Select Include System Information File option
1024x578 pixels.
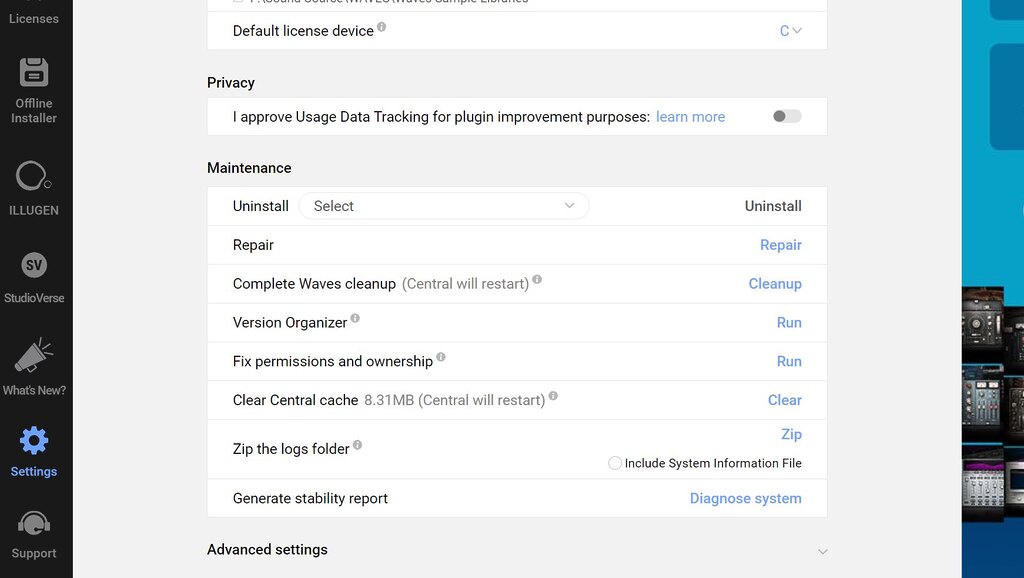[x=615, y=463]
